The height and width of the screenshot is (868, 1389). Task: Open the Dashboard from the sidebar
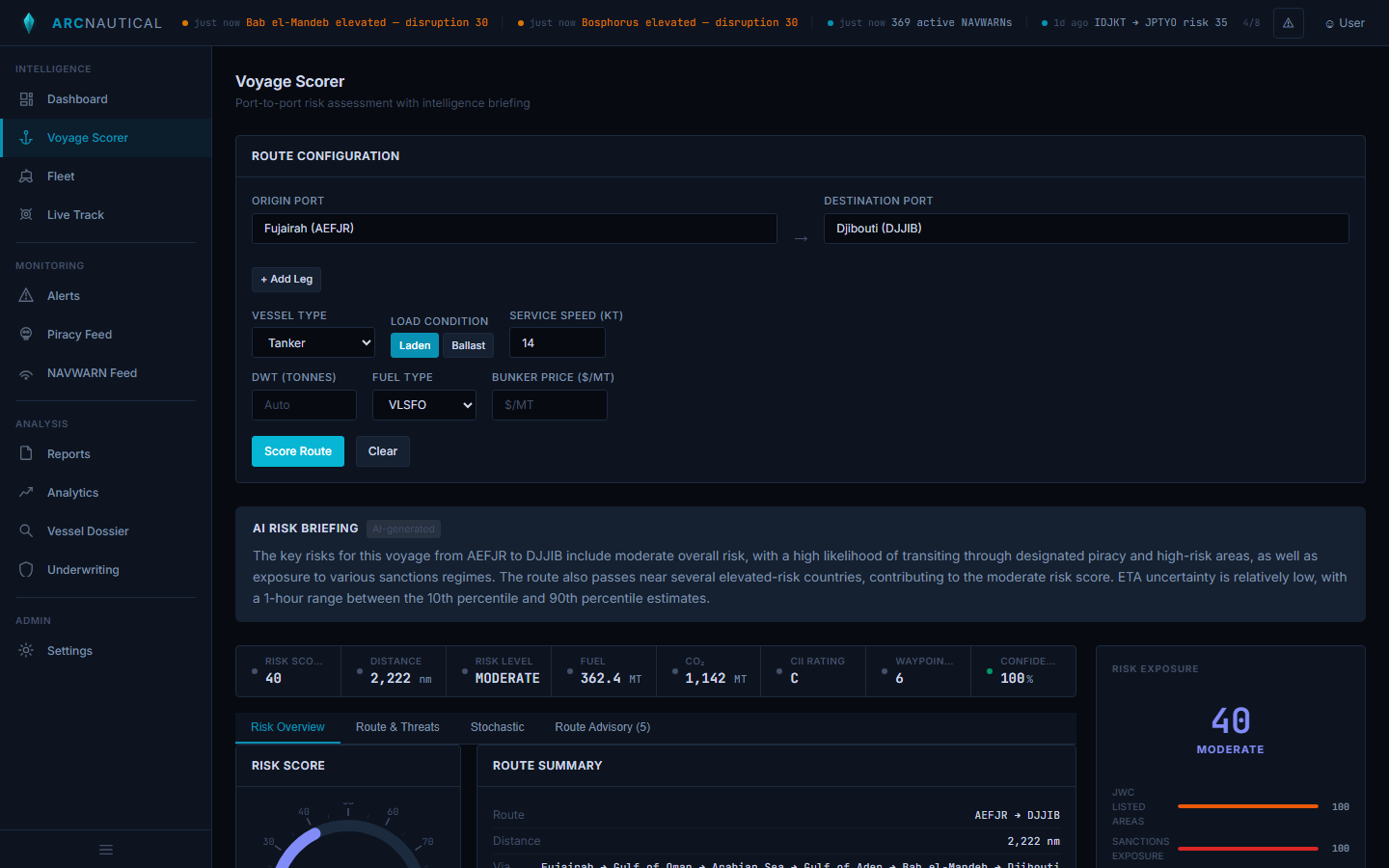click(x=77, y=98)
